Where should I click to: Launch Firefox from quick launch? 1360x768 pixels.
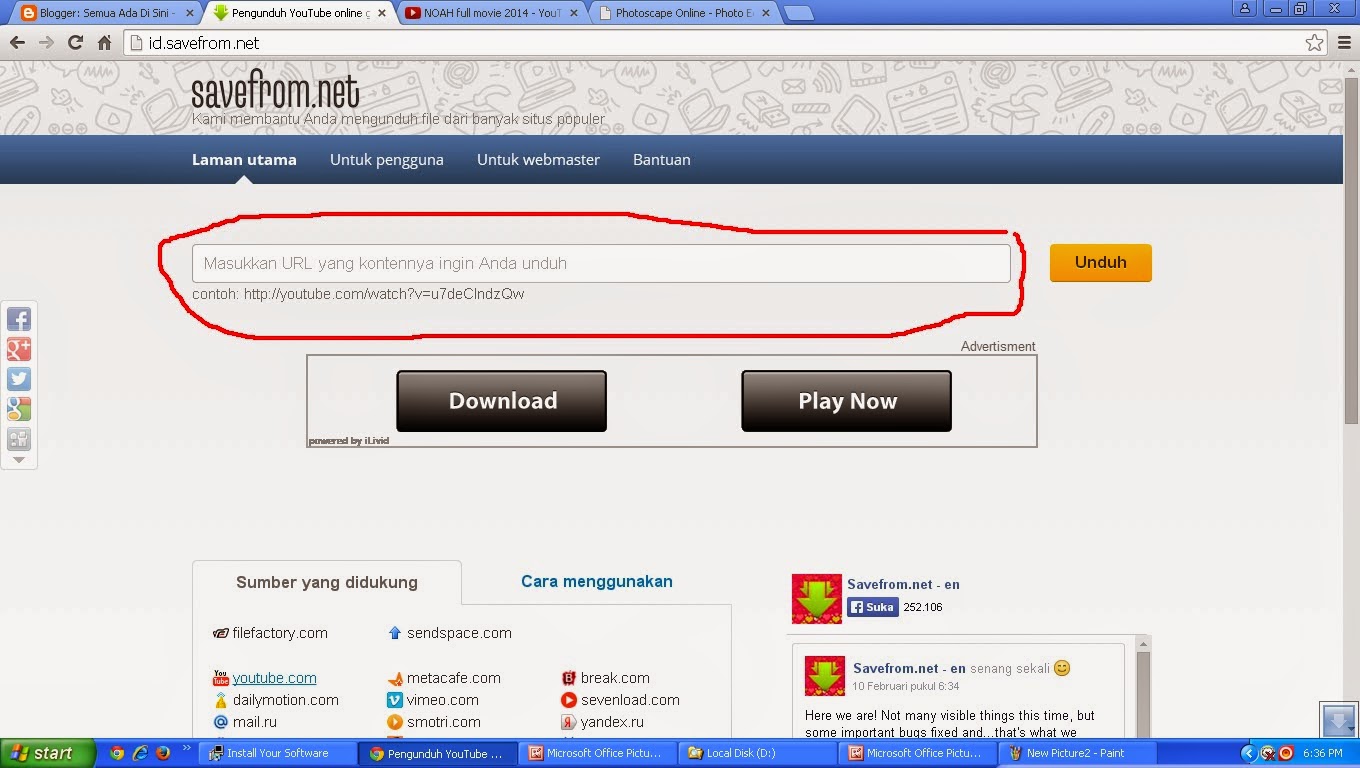[163, 753]
